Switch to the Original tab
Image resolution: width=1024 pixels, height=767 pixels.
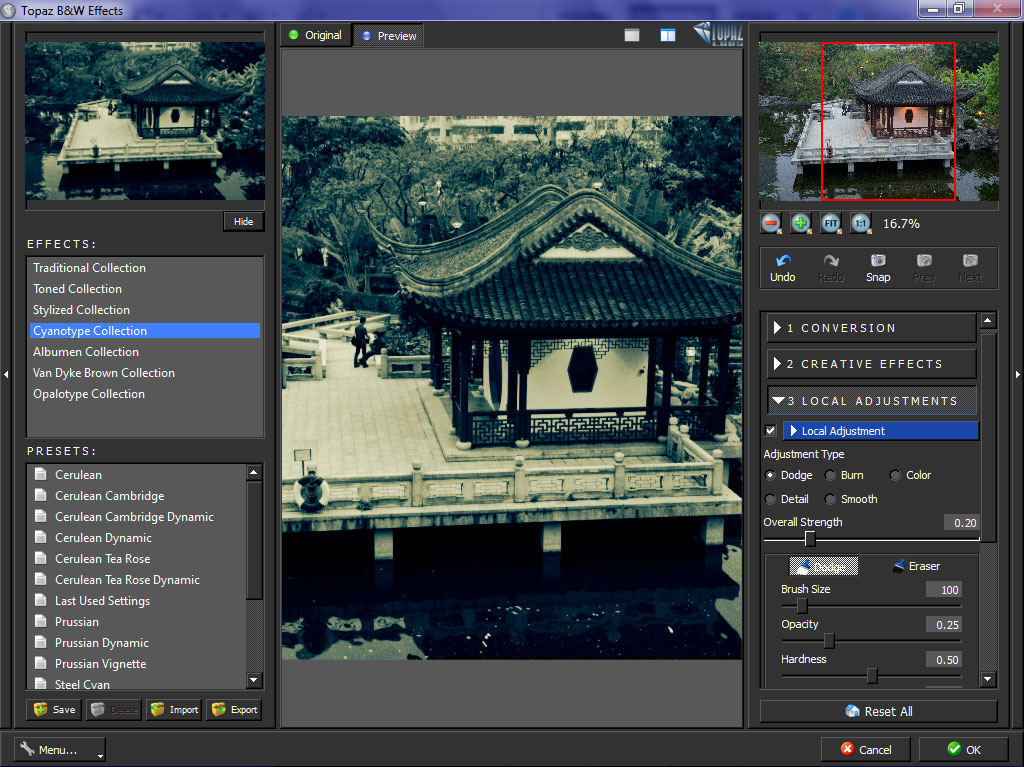pyautogui.click(x=314, y=35)
